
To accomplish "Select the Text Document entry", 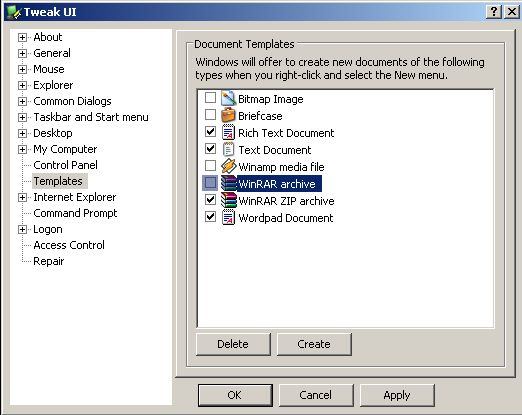I will point(275,150).
